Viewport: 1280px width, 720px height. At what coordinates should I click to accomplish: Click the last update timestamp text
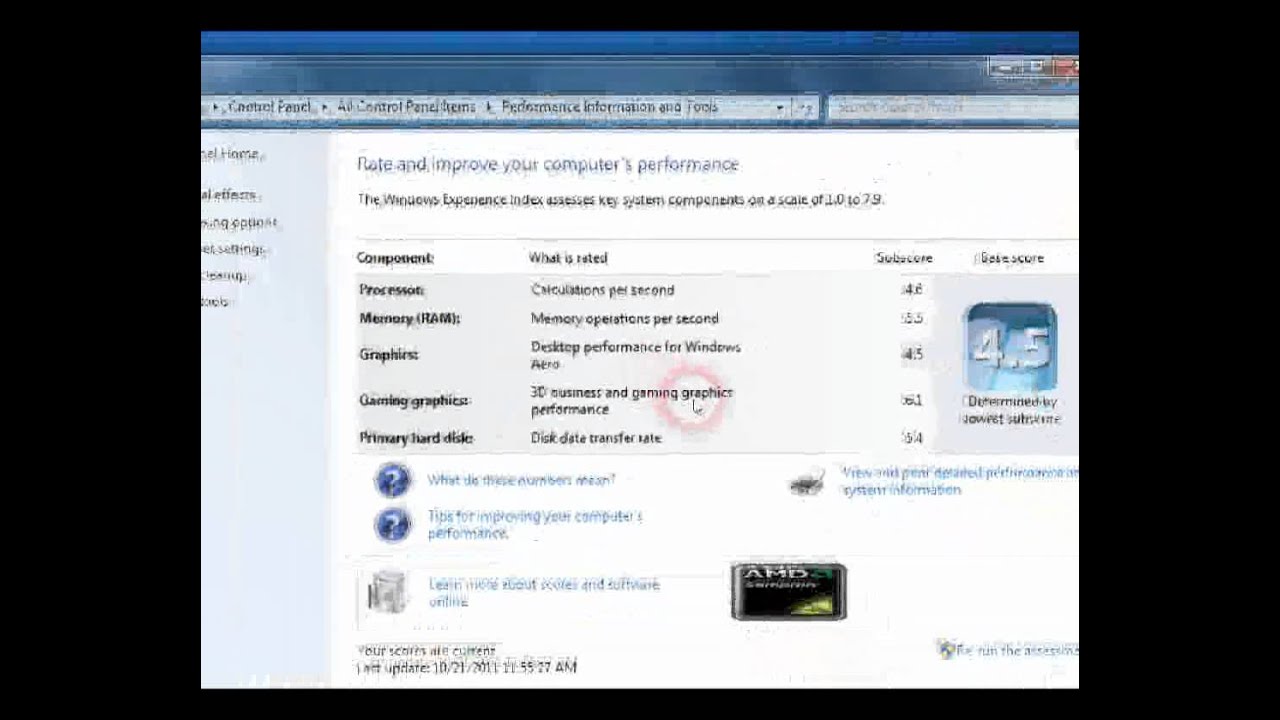[467, 667]
